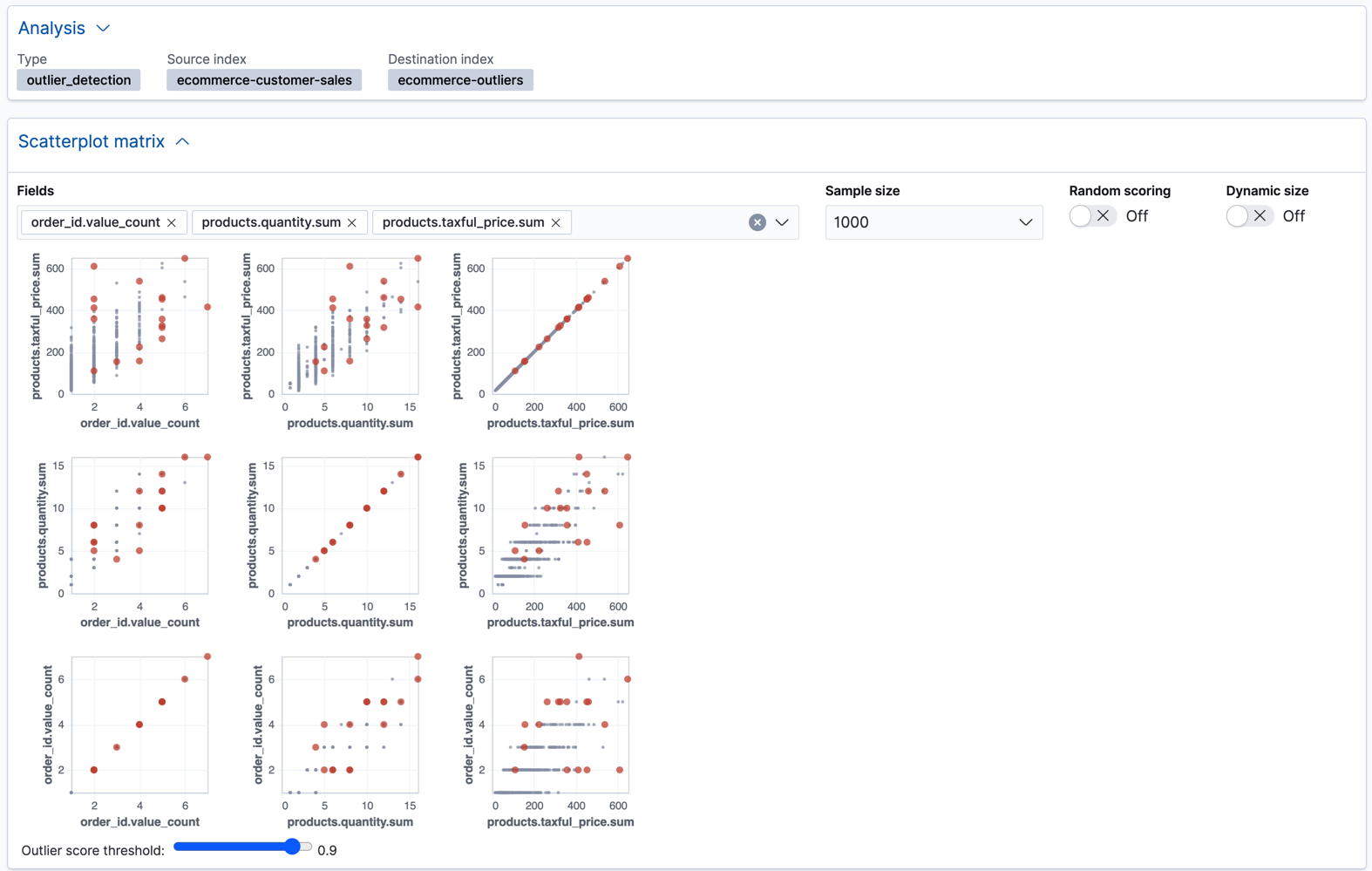Click the taxful_price vs order_id scatterplot
This screenshot has height=871, width=1372.
[139, 326]
